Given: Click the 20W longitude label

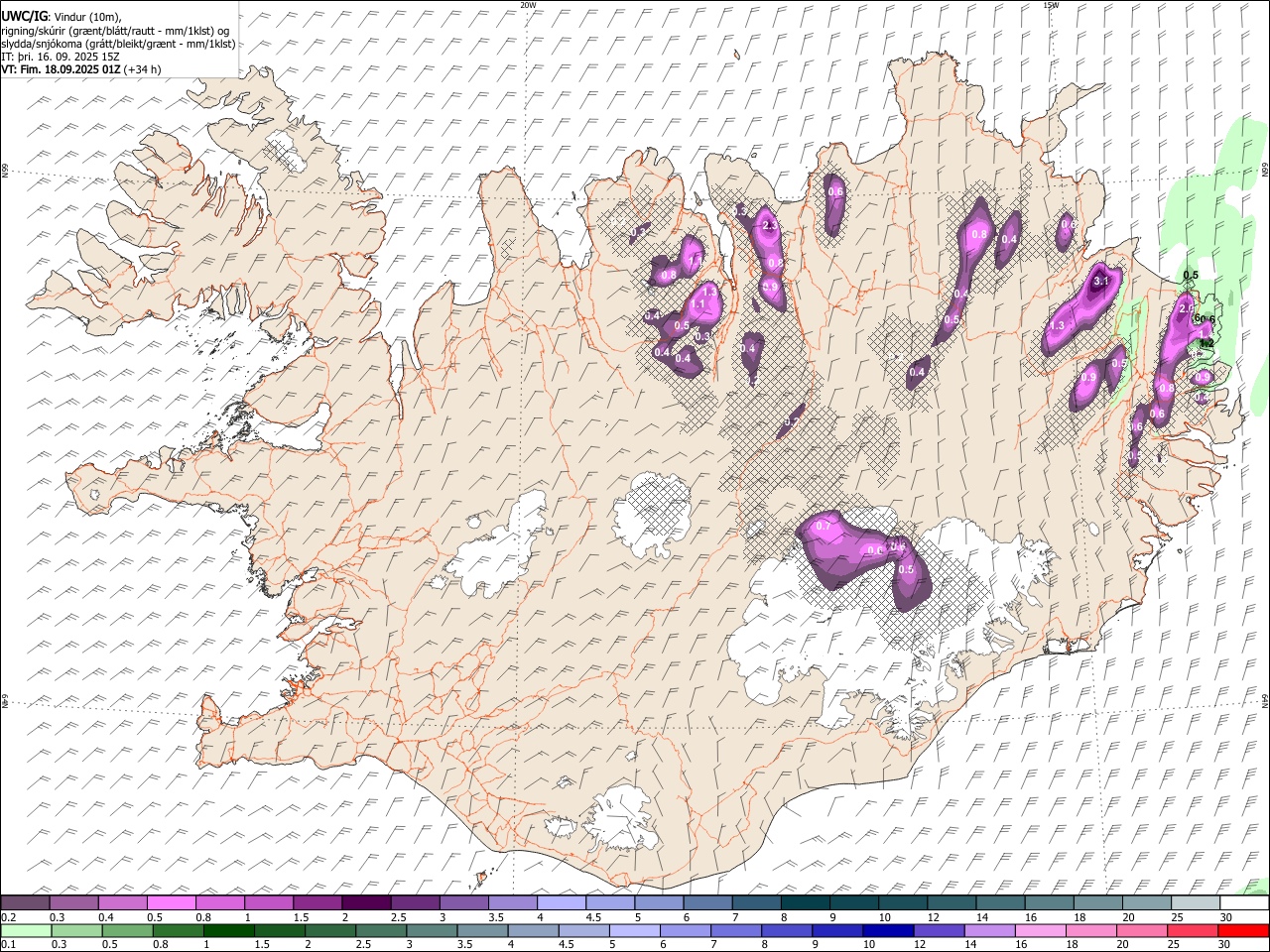Looking at the screenshot, I should click(x=528, y=5).
